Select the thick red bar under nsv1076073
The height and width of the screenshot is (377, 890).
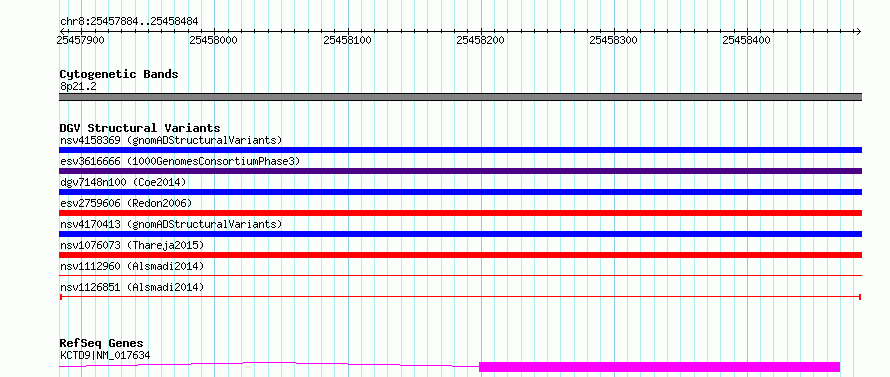pos(460,255)
